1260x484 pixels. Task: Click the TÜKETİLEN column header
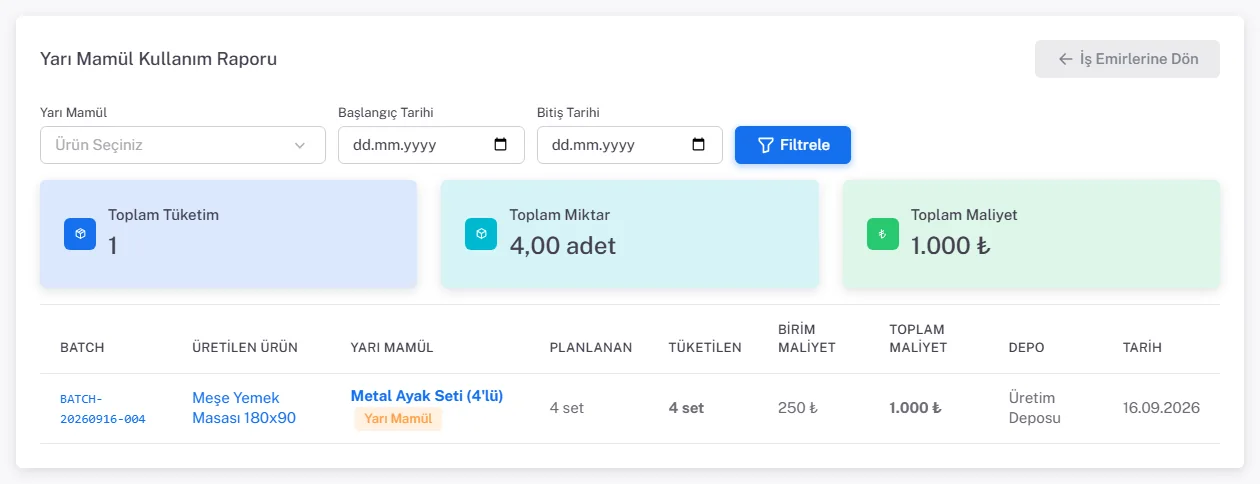tap(705, 348)
